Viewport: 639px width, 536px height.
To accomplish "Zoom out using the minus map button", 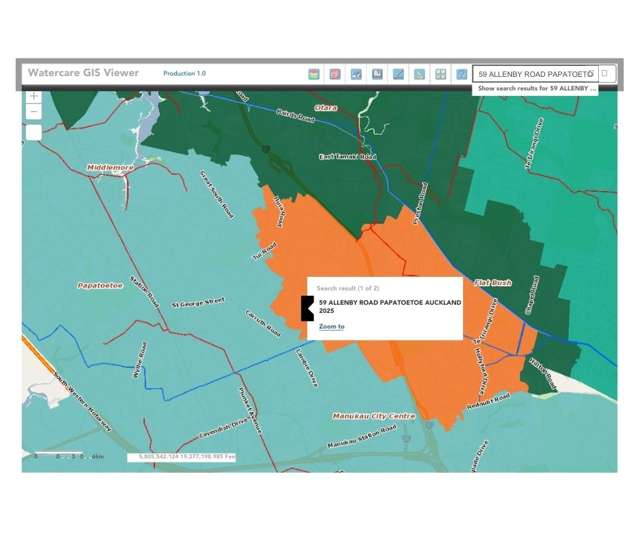I will 34,112.
